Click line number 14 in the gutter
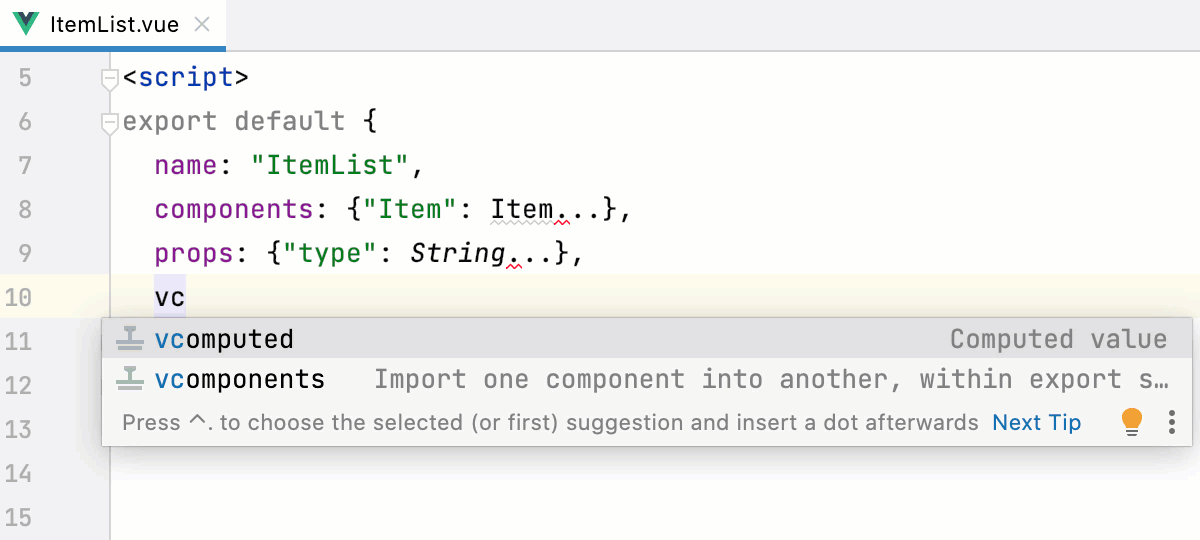The image size is (1200, 540). point(18,474)
